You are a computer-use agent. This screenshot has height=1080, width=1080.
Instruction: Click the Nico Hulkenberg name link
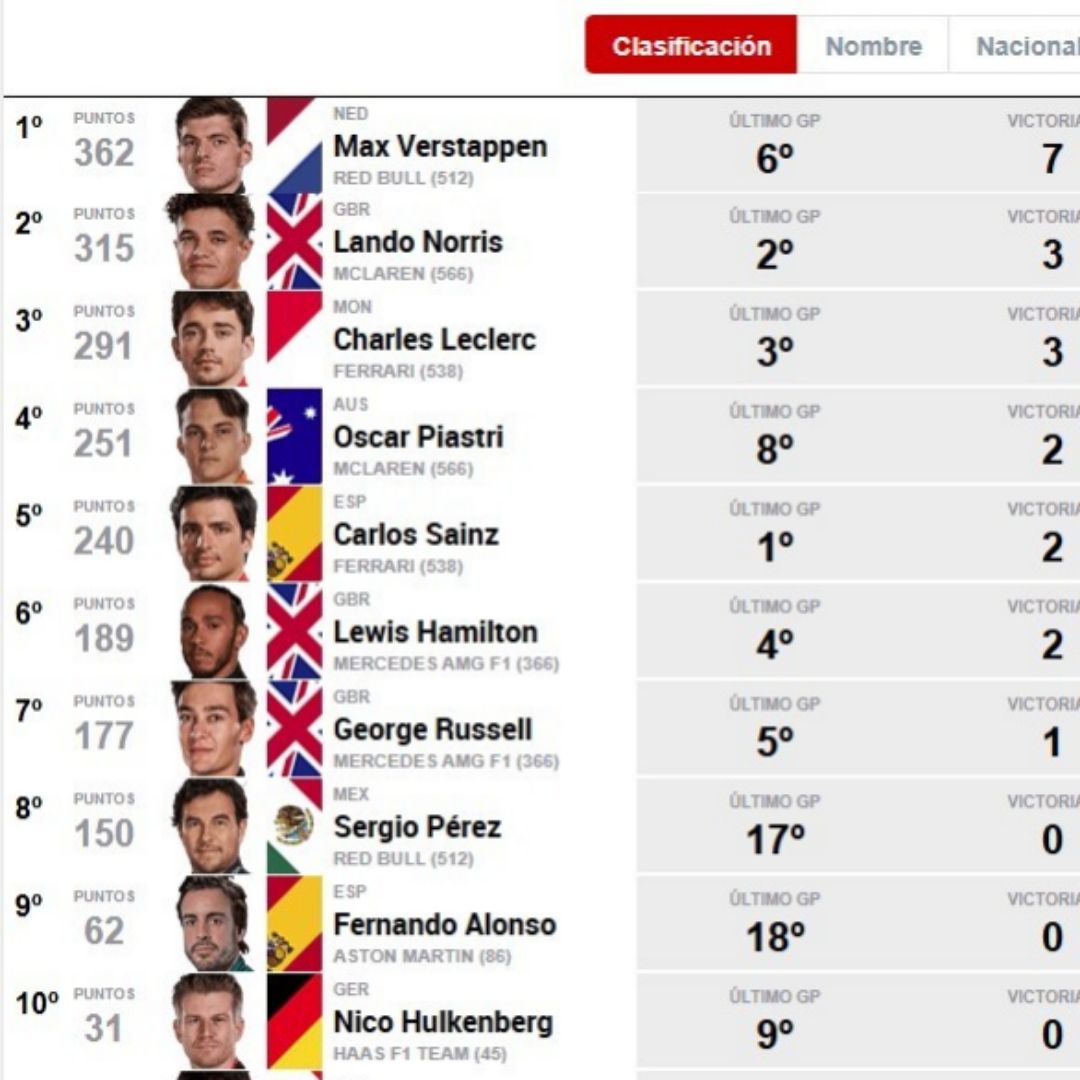point(443,1022)
